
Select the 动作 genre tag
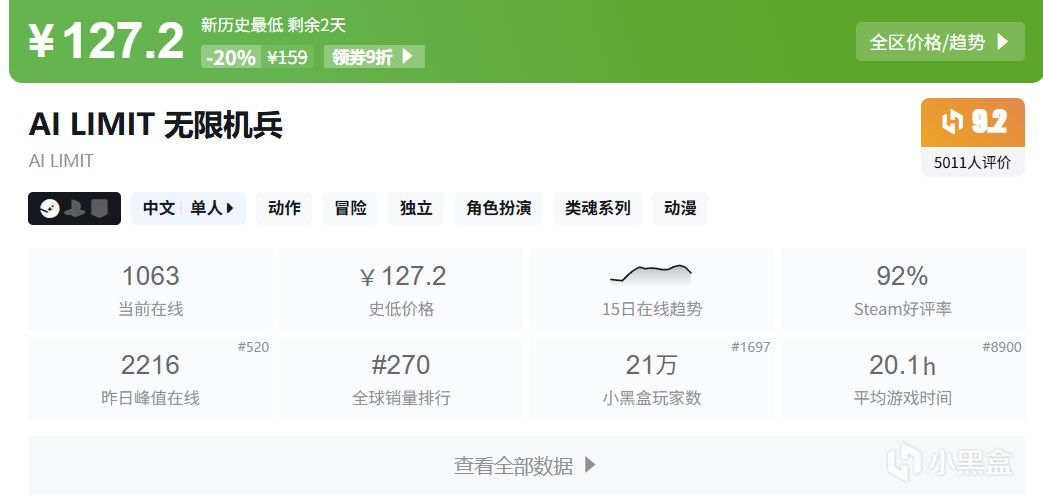coord(284,209)
